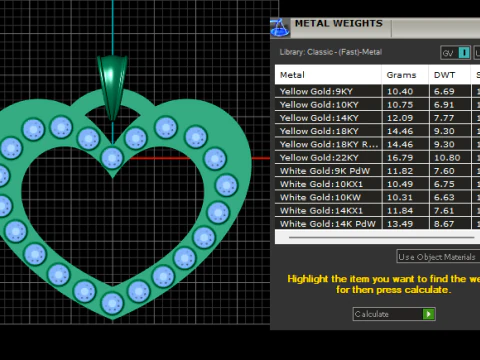Image resolution: width=480 pixels, height=360 pixels.
Task: Click the 10.80 DWT value
Action: [x=447, y=158]
